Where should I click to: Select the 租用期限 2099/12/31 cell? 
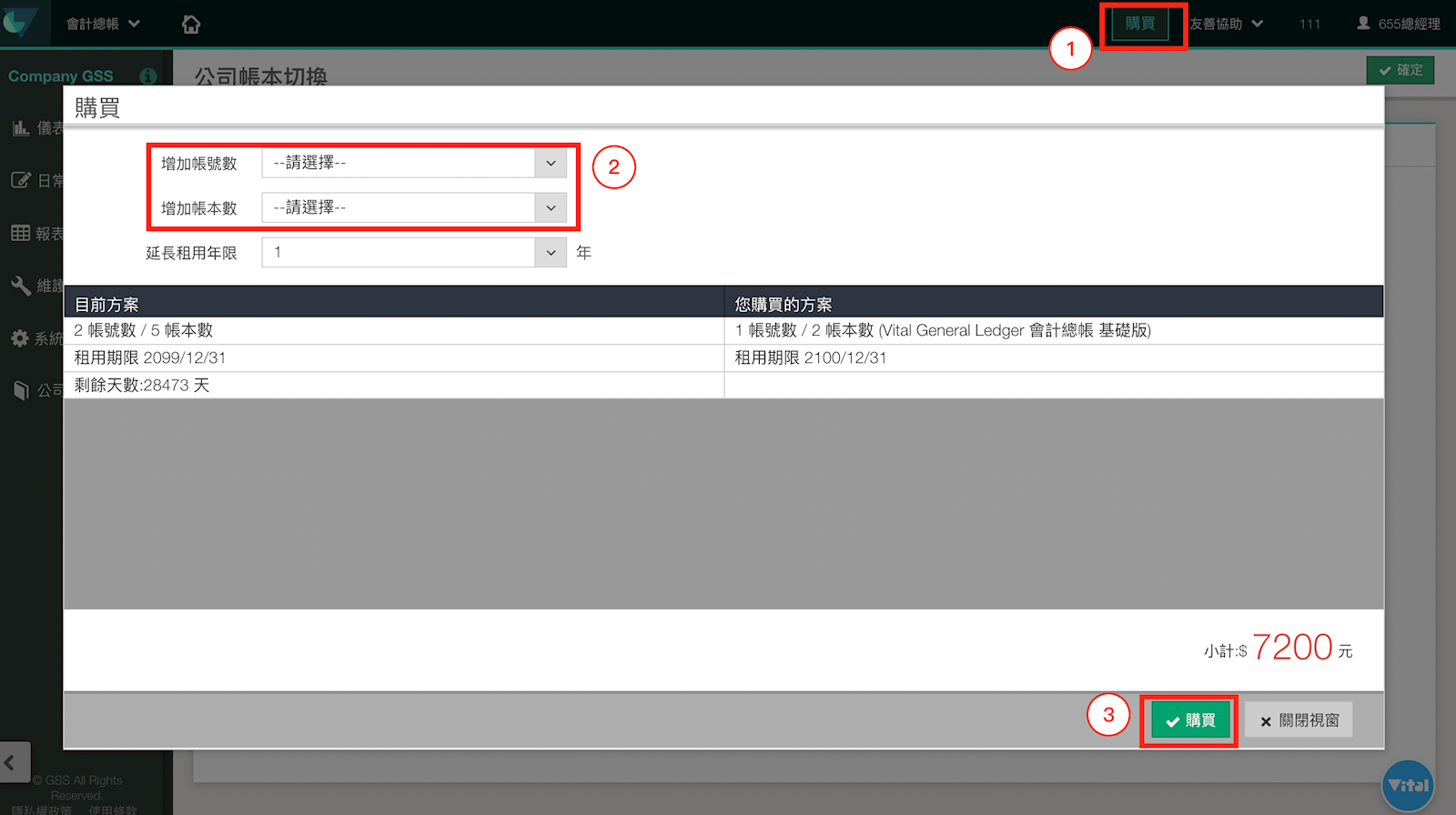click(x=394, y=357)
